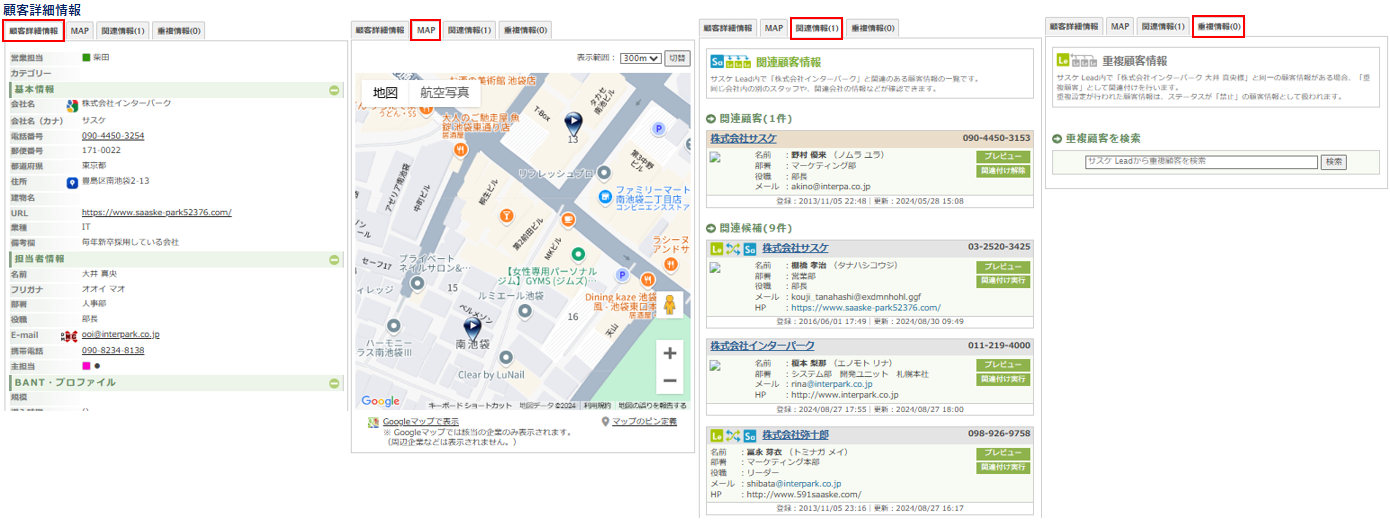The image size is (1390, 525).
Task: Open 重複情報(0) tab in the map panel
Action: tap(525, 30)
